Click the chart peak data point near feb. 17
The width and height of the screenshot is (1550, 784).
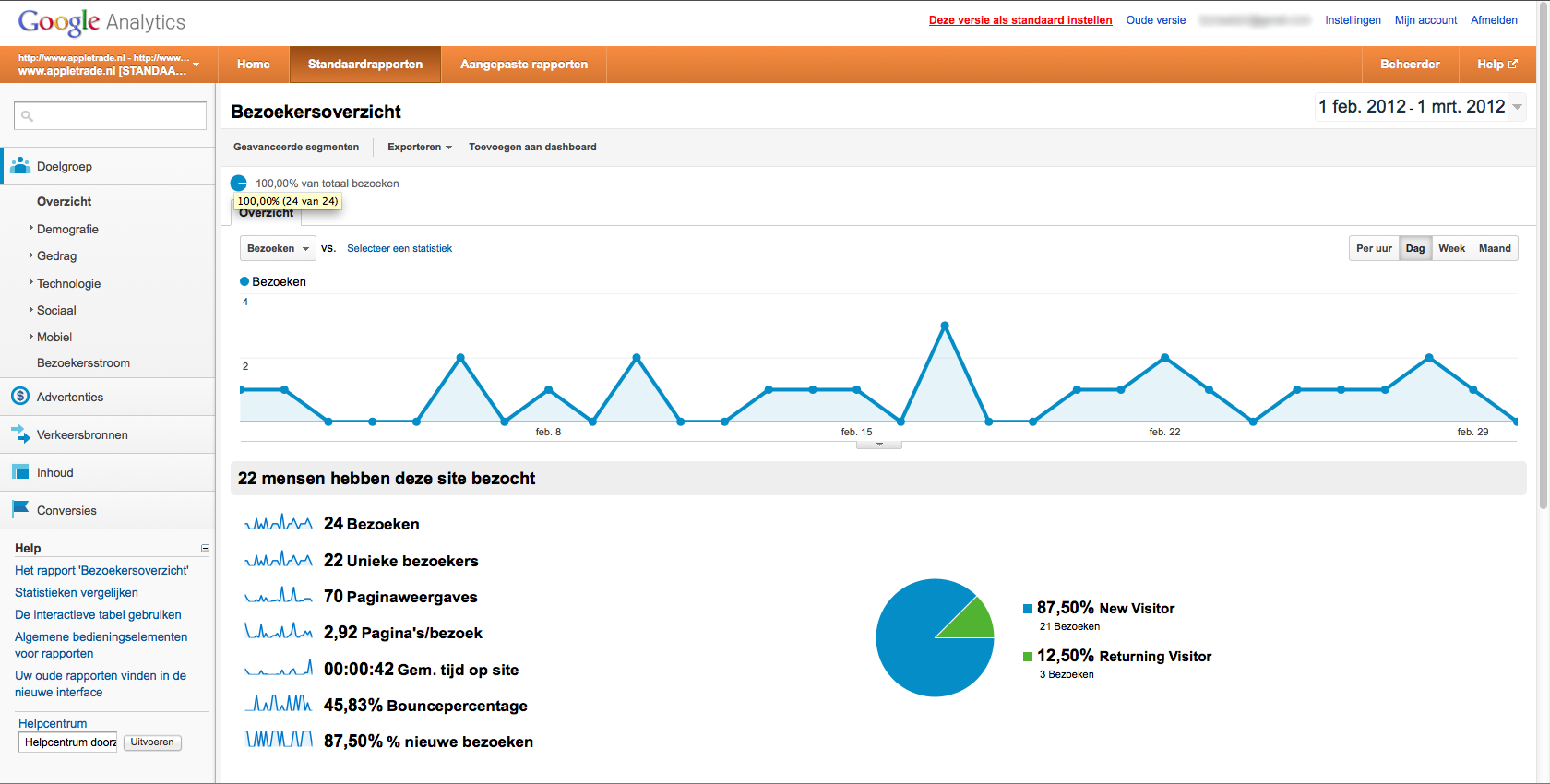click(945, 326)
